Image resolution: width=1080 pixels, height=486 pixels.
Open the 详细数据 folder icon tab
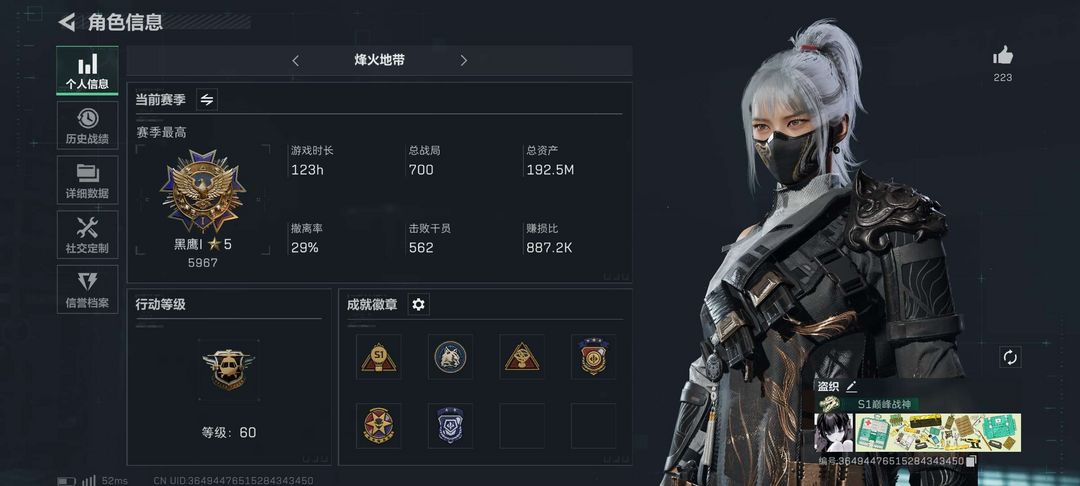[x=87, y=180]
